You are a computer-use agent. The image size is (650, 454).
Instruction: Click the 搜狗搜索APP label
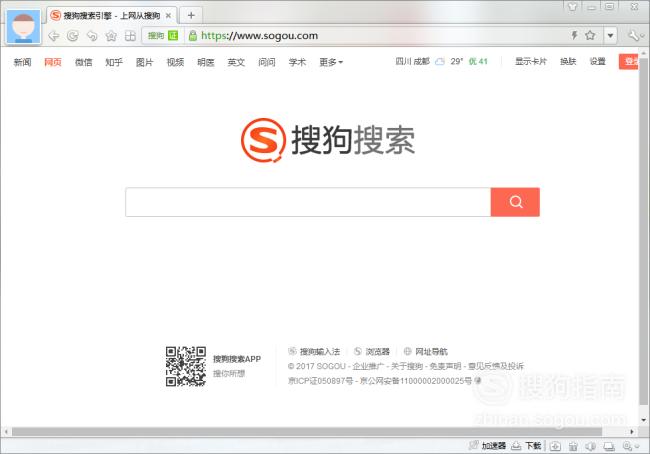coord(237,359)
